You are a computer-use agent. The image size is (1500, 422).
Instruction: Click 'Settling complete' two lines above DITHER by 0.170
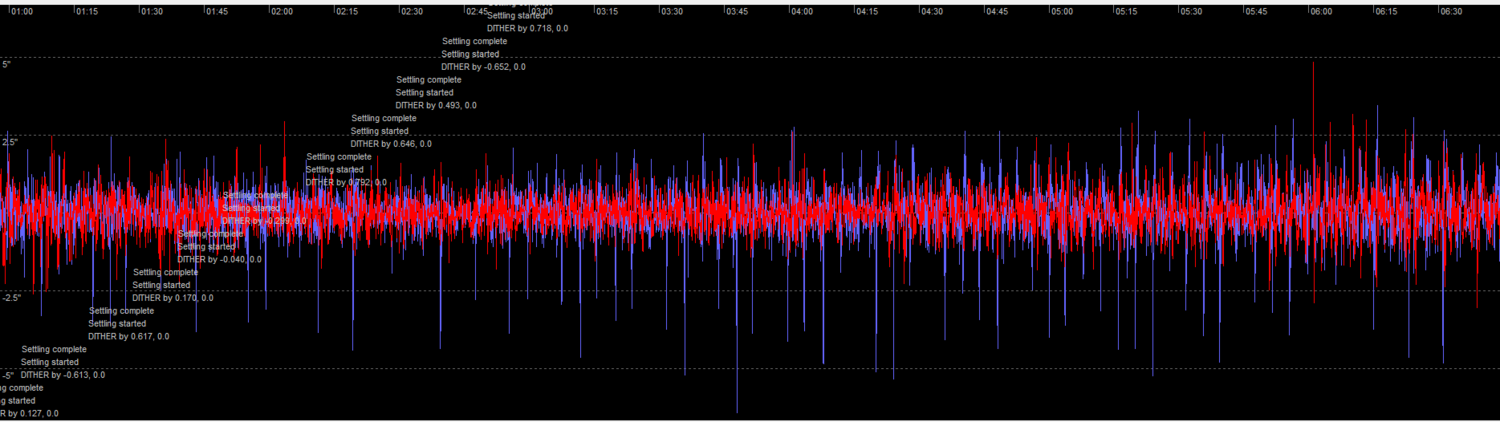click(165, 272)
